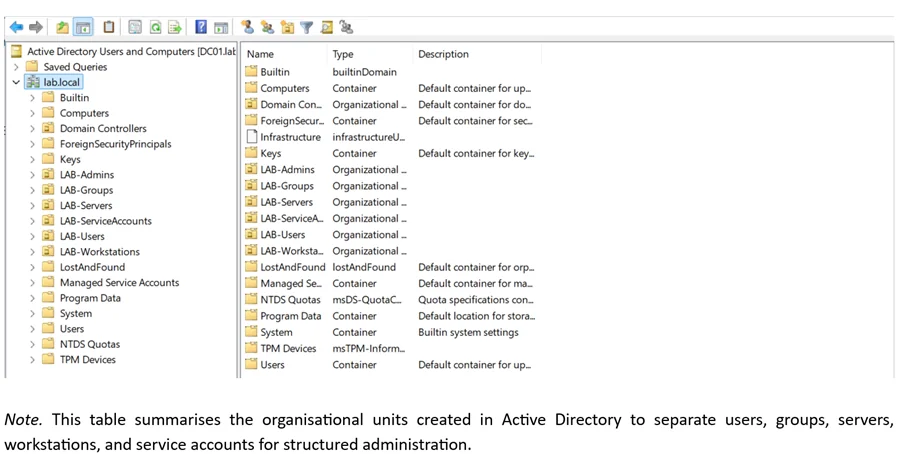The height and width of the screenshot is (454, 903).
Task: Go up one level in console tree
Action: (x=62, y=27)
